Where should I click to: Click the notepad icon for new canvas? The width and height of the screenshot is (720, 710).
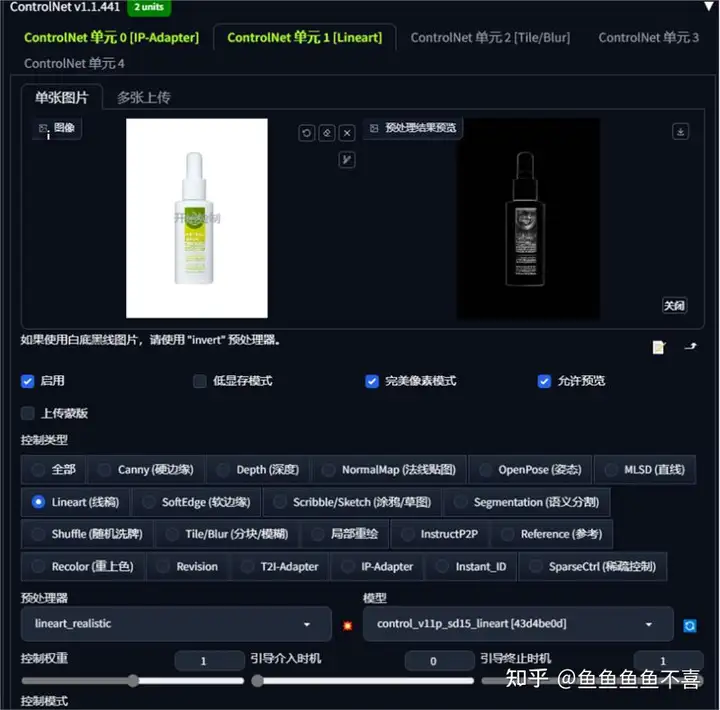[659, 347]
